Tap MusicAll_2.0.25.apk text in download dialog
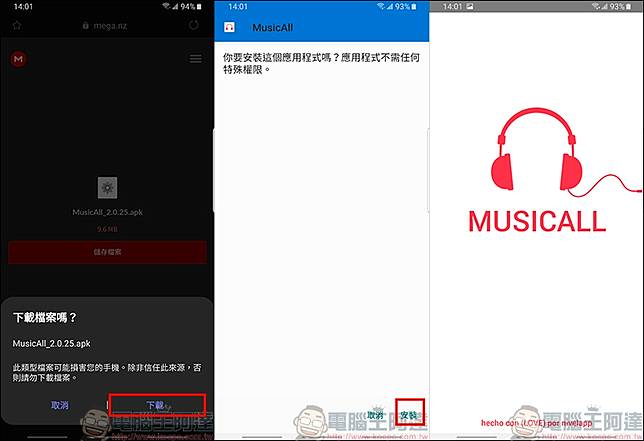The height and width of the screenshot is (441, 644). 51,344
